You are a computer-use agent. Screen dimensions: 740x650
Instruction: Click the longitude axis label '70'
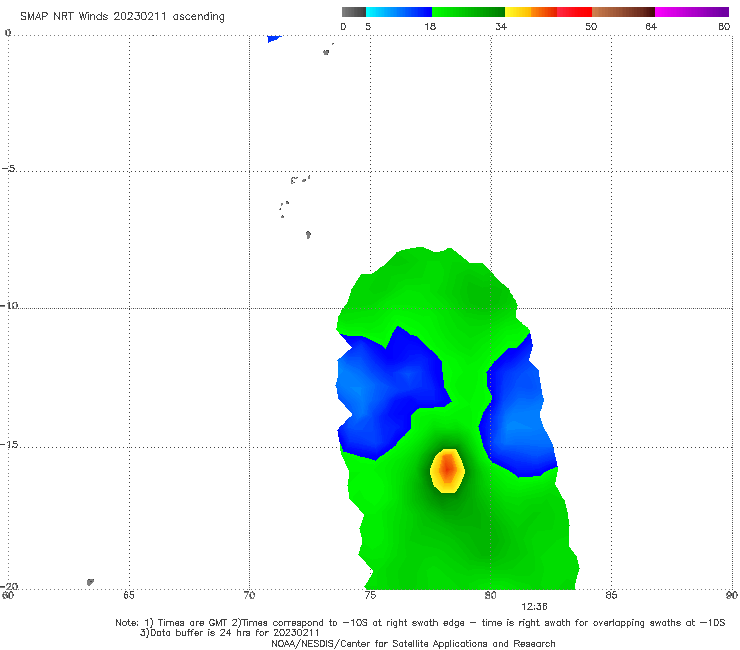(249, 595)
